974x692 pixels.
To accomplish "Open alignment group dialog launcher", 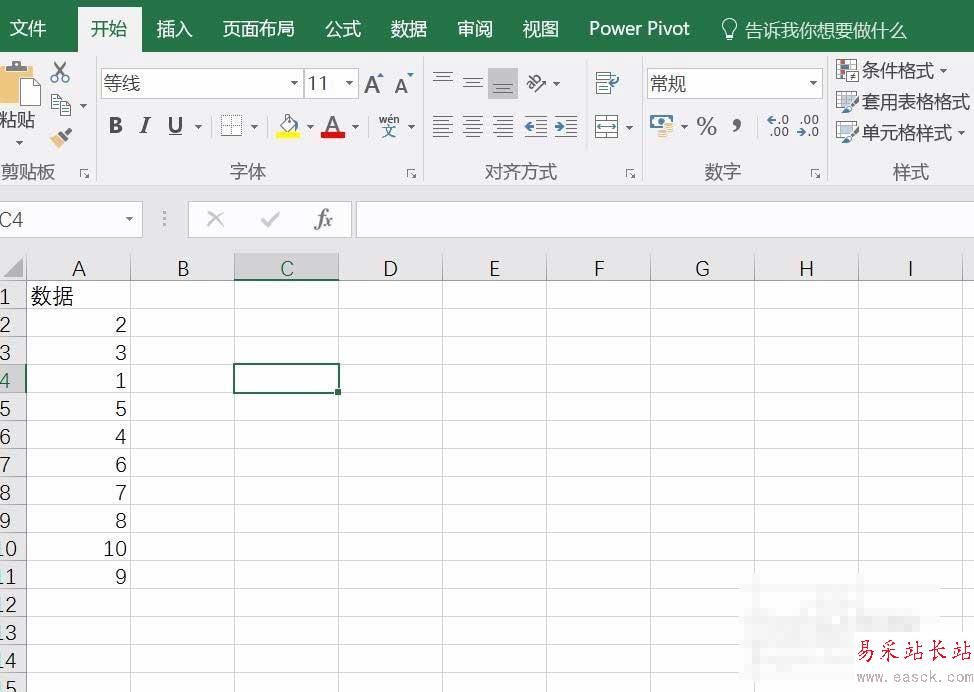I will click(x=630, y=173).
